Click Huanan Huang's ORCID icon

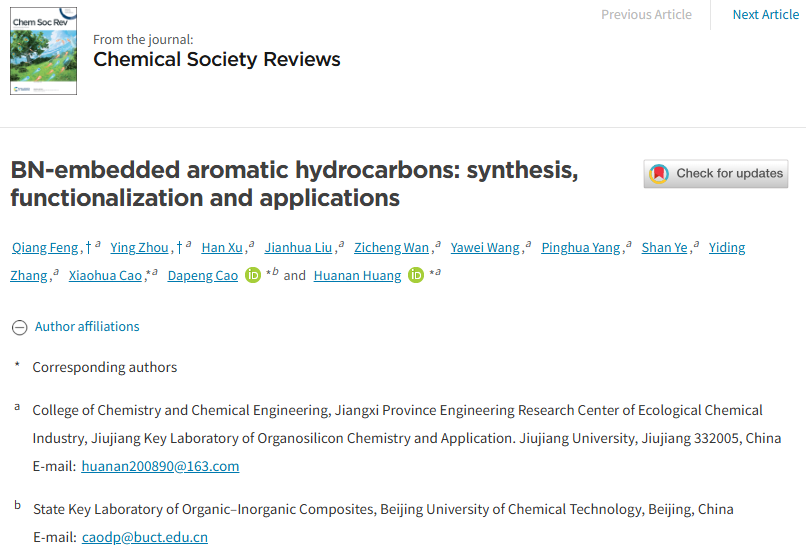pos(416,276)
